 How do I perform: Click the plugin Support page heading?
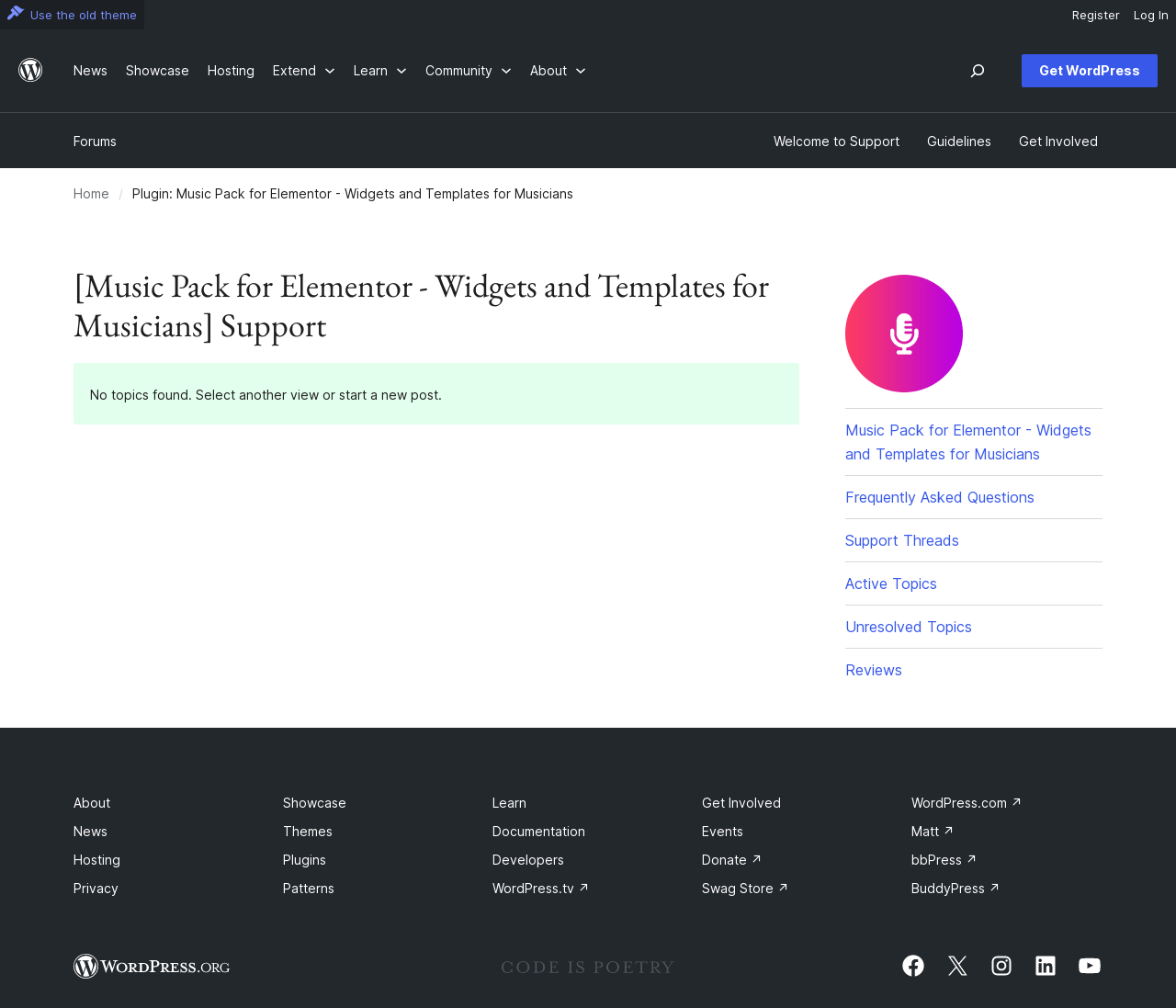point(422,306)
